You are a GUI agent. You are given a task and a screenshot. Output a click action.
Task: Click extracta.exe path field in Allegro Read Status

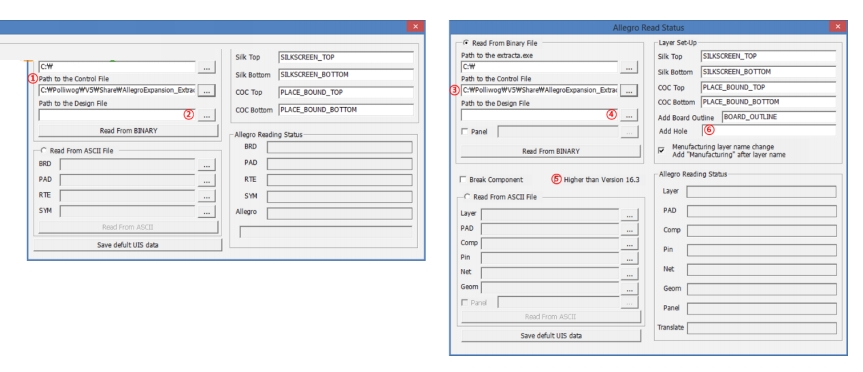[x=540, y=67]
